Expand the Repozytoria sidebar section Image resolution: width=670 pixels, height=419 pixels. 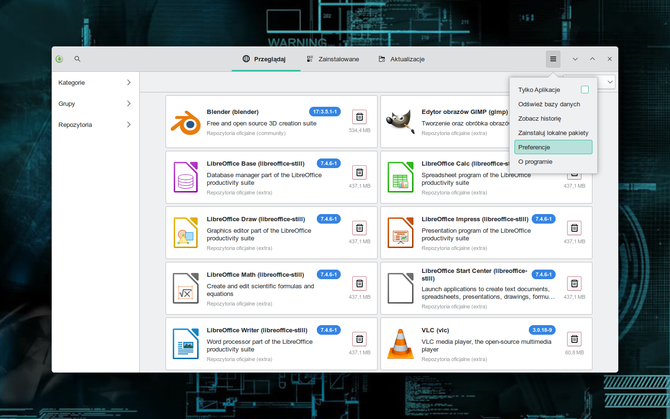pyautogui.click(x=95, y=125)
